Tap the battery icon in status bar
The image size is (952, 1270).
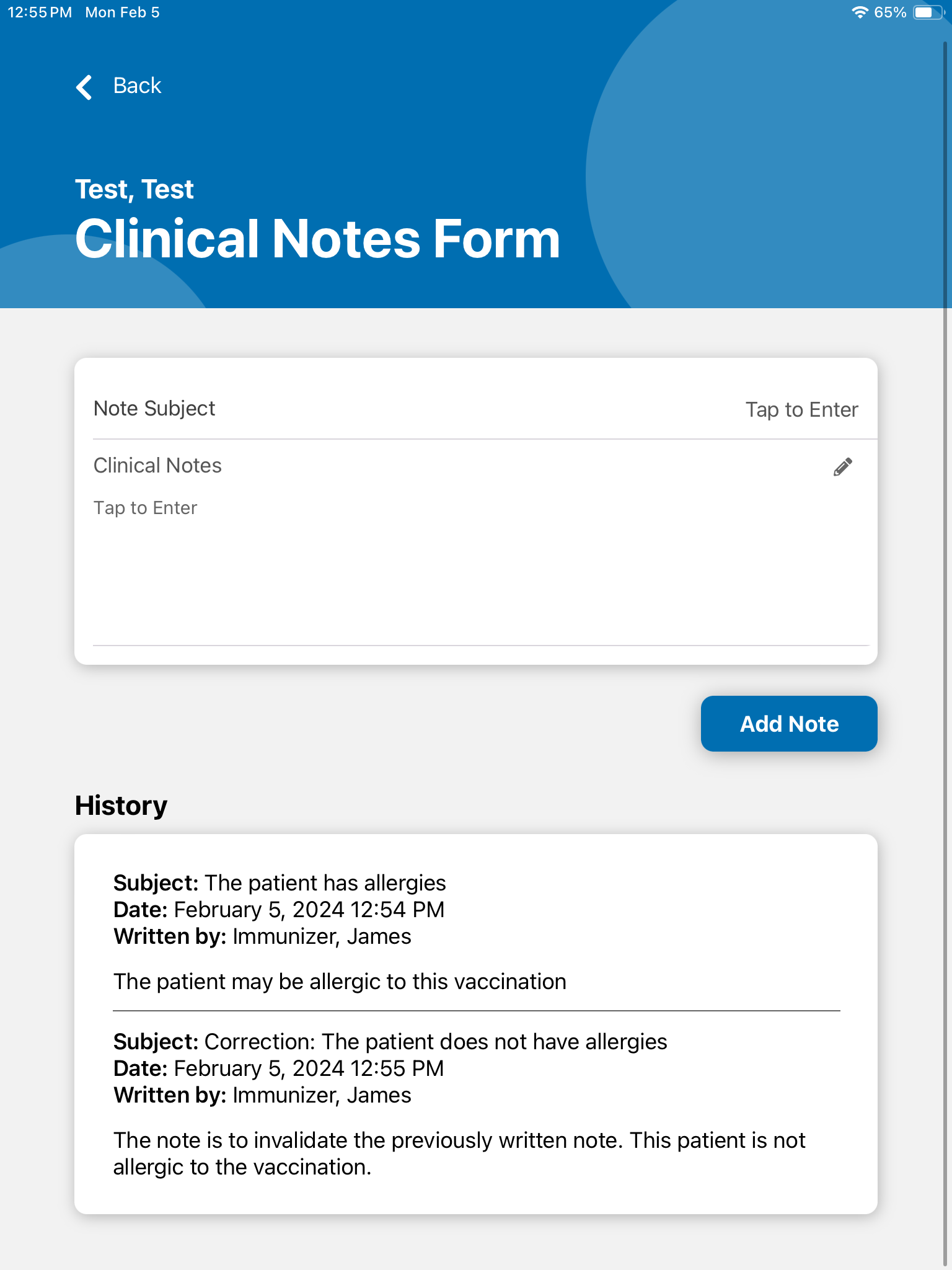tap(927, 12)
